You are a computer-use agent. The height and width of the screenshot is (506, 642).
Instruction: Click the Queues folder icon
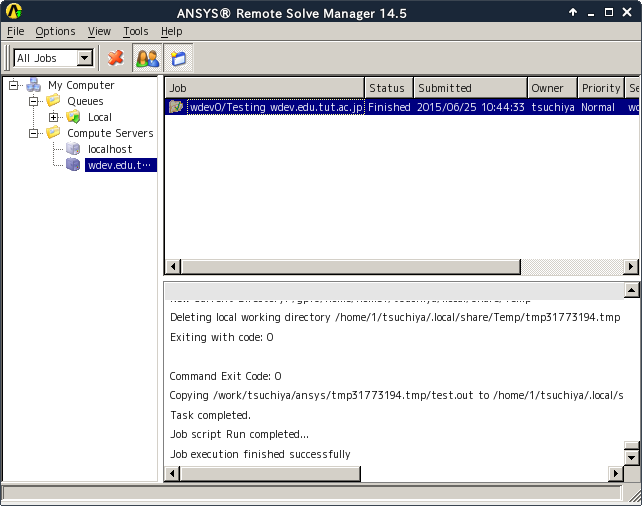tap(53, 102)
